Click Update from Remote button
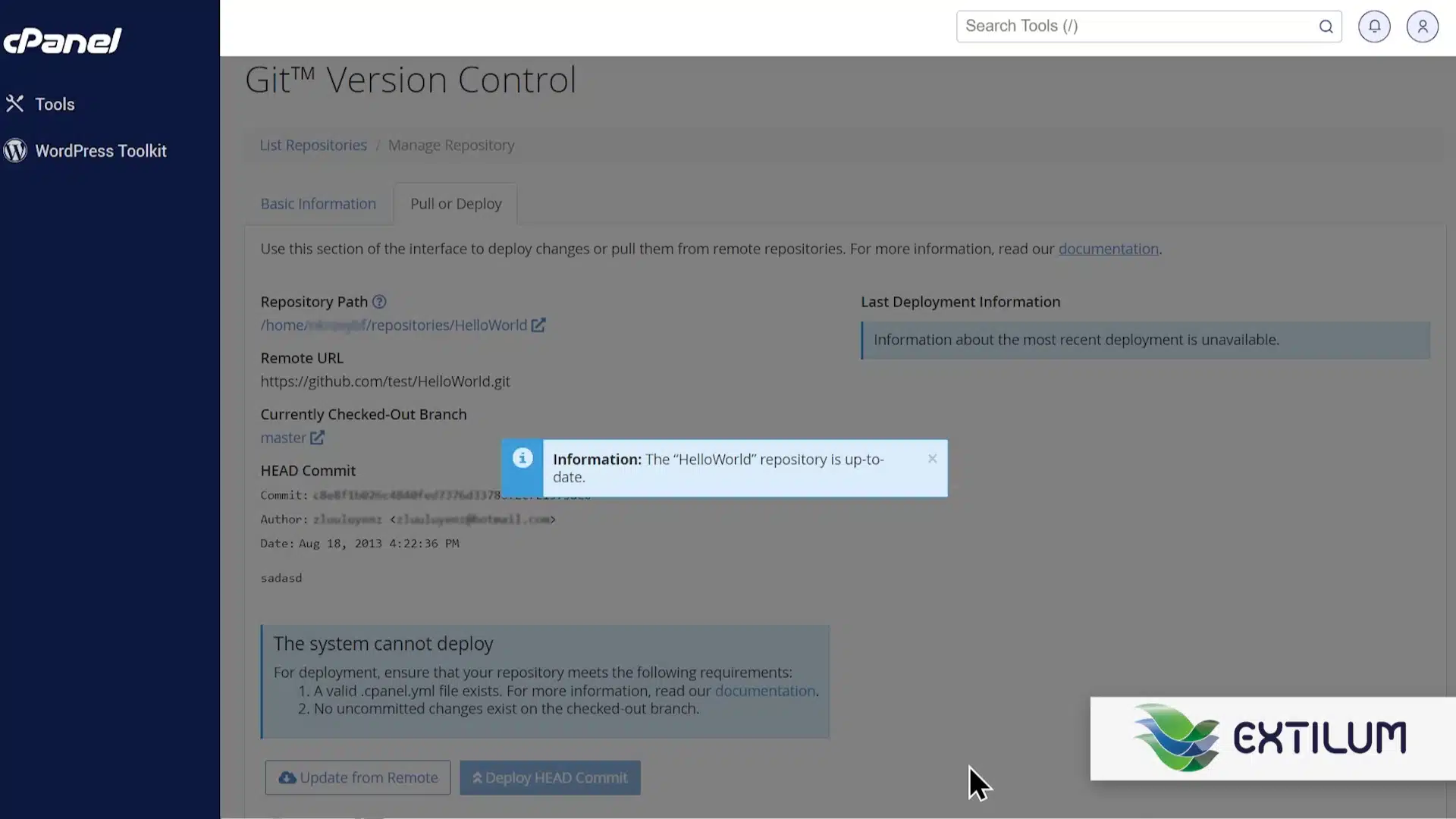The width and height of the screenshot is (1456, 819). (x=358, y=778)
